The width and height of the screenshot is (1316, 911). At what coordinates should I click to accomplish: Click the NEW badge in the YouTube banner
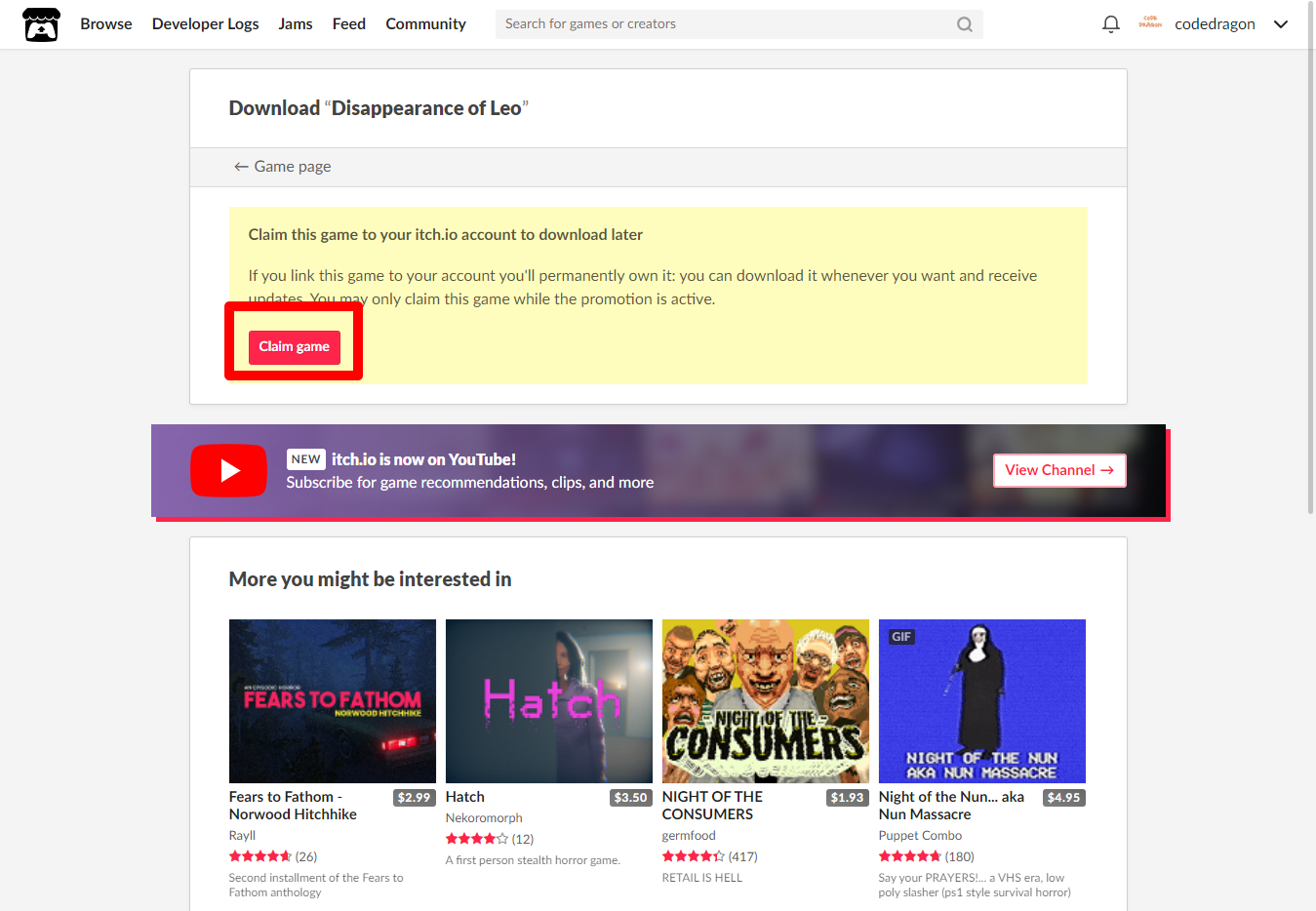[305, 459]
